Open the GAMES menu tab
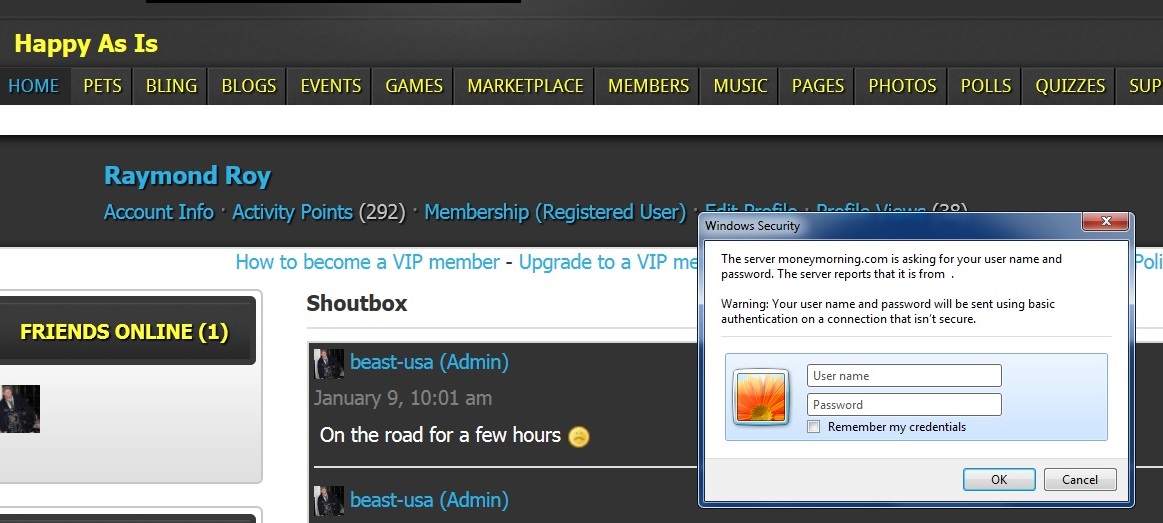Image resolution: width=1163 pixels, height=523 pixels. 413,86
